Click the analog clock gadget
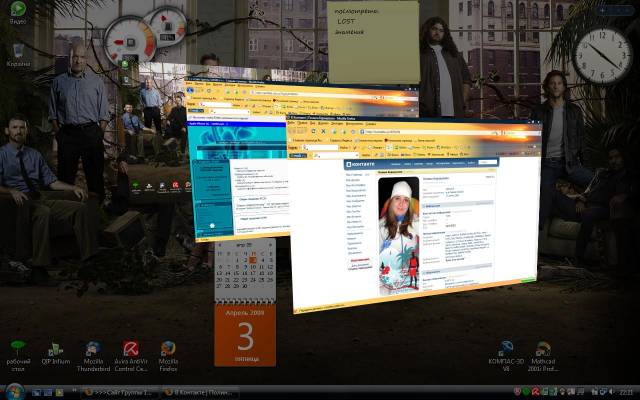640x400 pixels. click(x=602, y=56)
